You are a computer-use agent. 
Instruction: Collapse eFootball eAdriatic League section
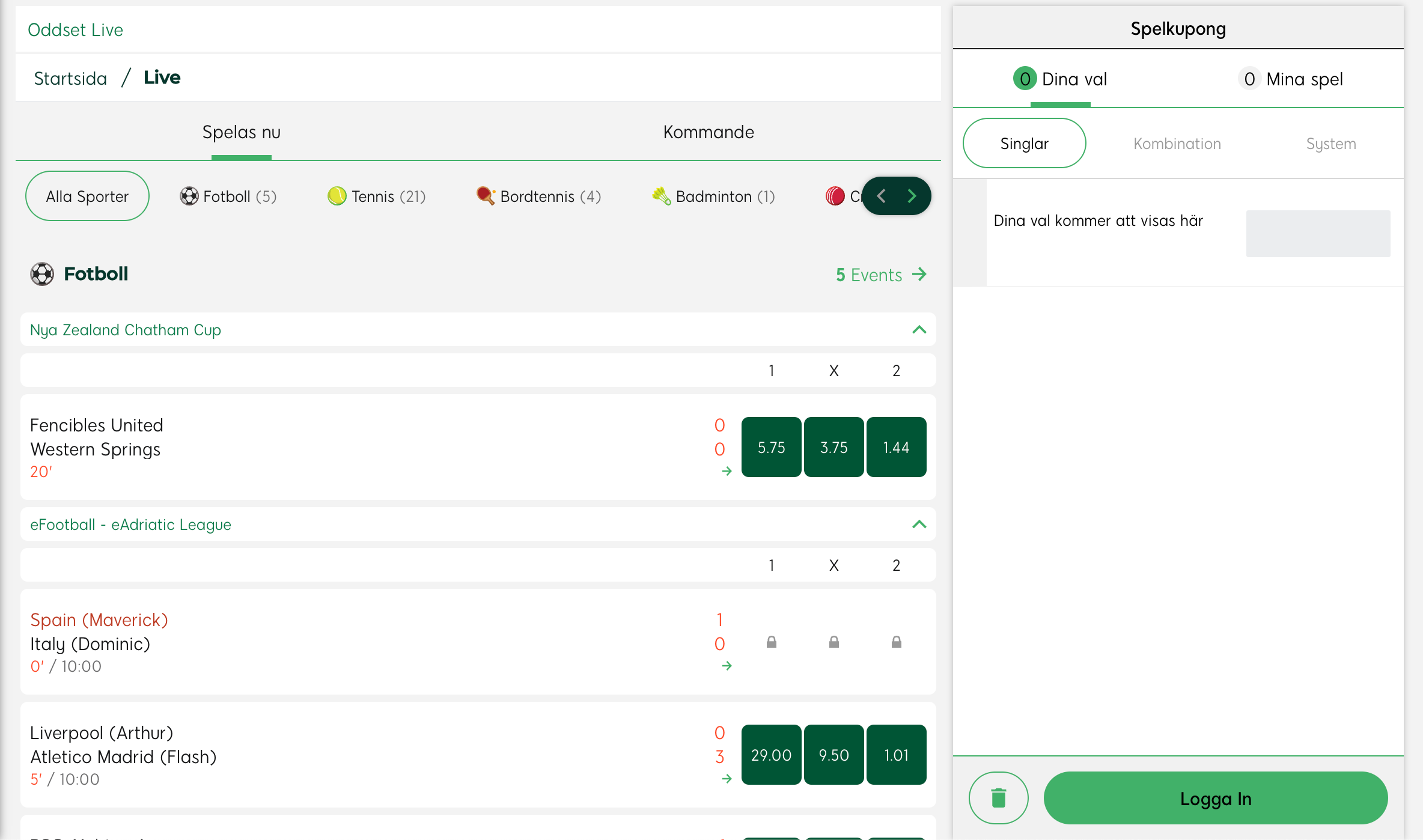[x=919, y=524]
